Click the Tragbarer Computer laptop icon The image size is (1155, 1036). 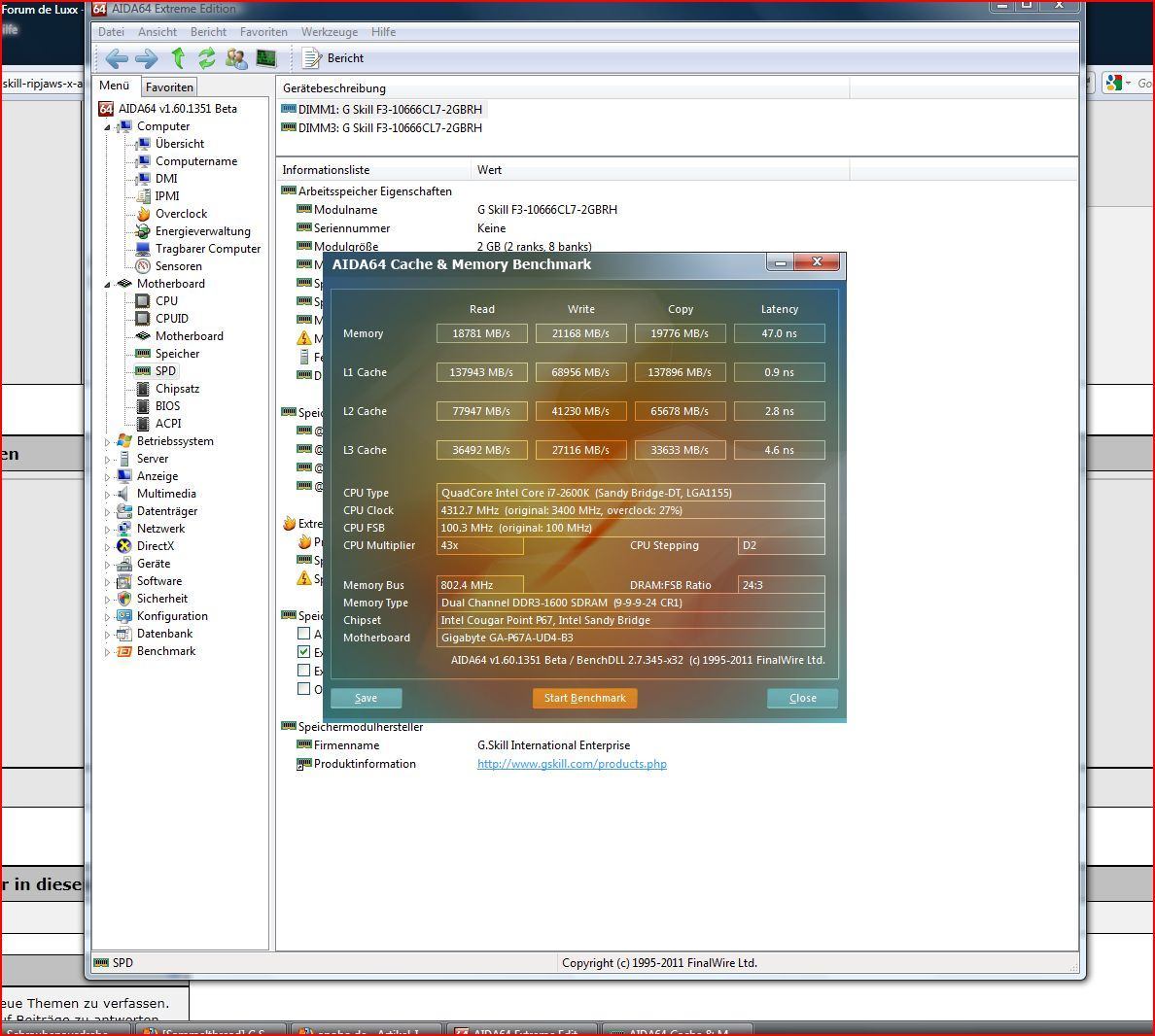click(x=143, y=249)
